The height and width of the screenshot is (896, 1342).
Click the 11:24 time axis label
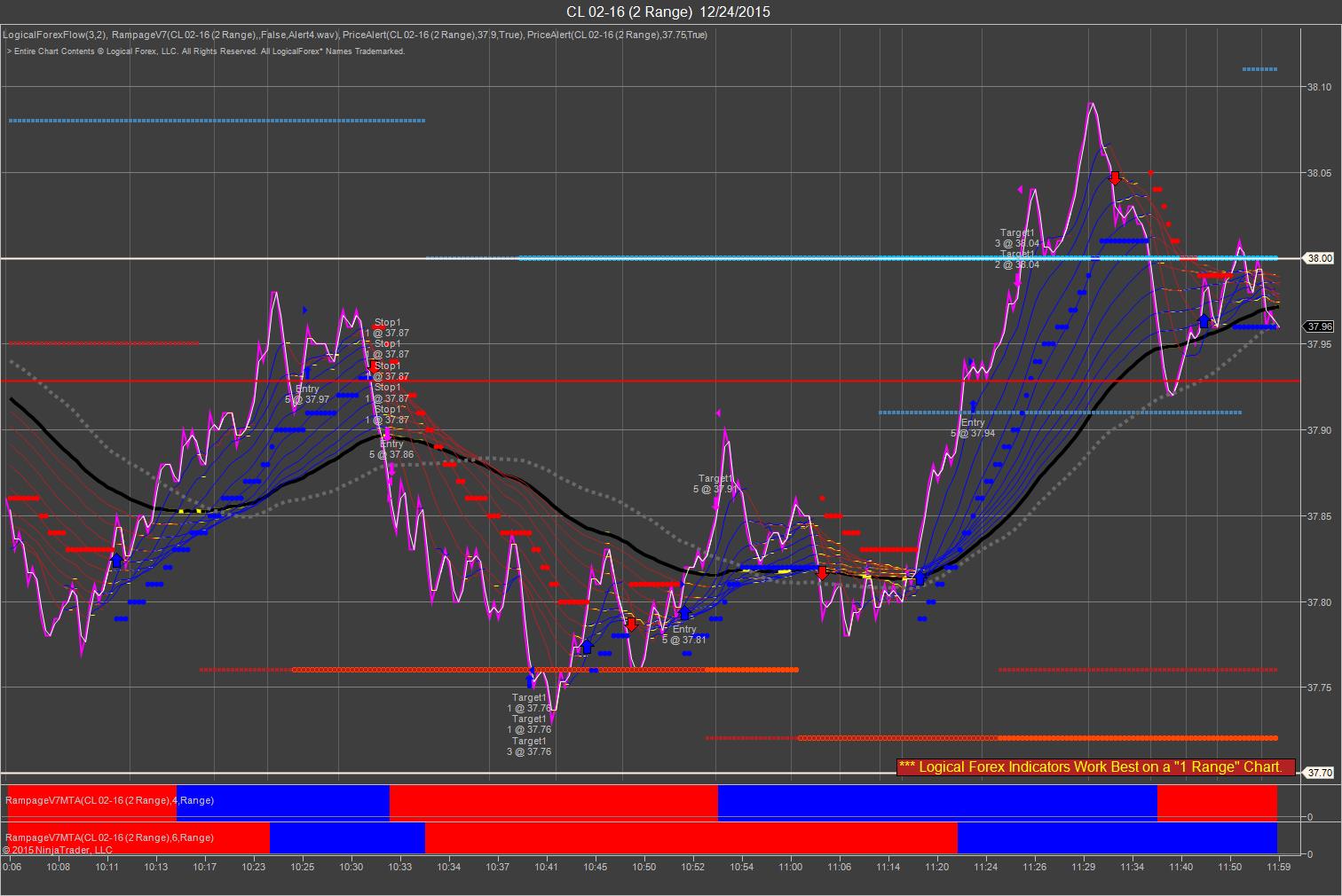click(x=985, y=867)
